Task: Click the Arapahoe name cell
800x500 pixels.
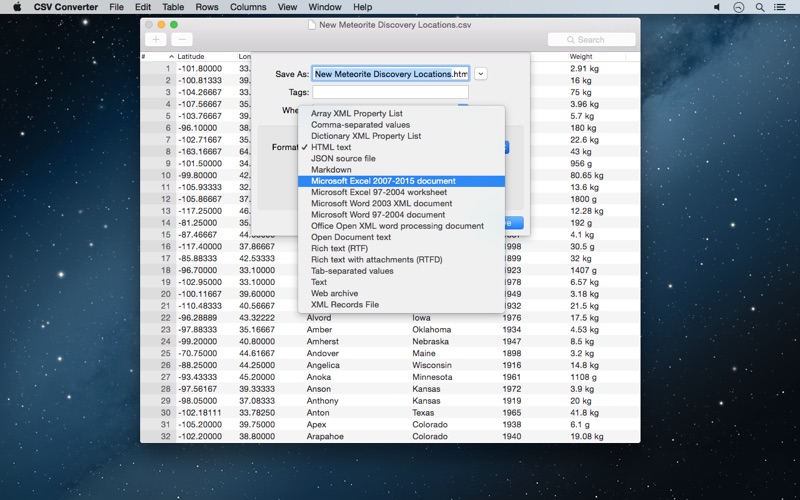Action: [x=325, y=436]
